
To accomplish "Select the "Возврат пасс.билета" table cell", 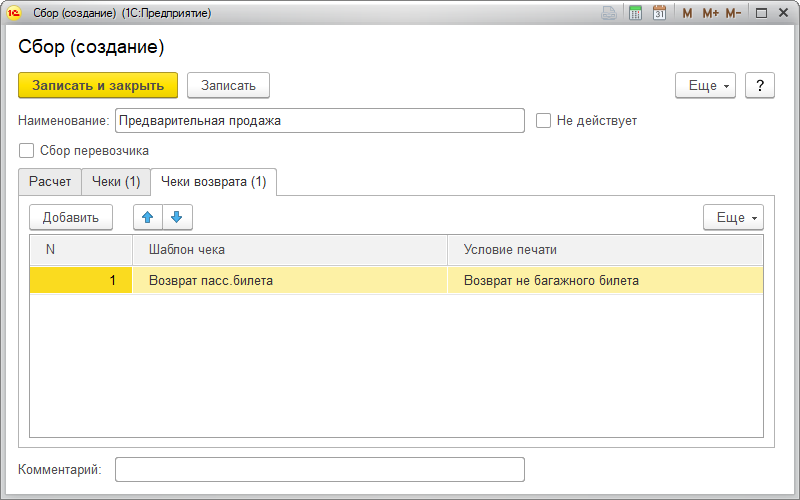I will 289,281.
